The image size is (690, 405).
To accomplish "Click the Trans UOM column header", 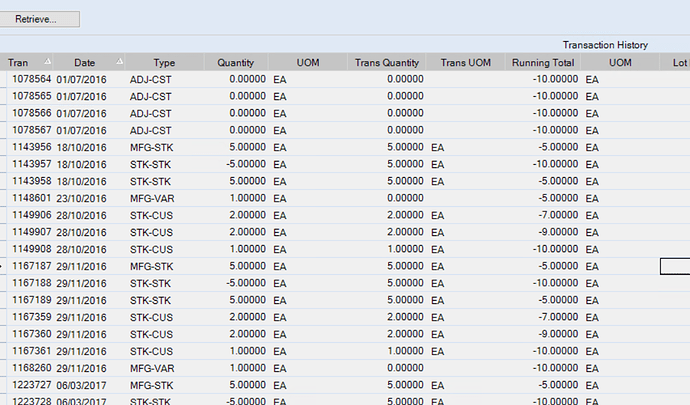I will point(466,63).
